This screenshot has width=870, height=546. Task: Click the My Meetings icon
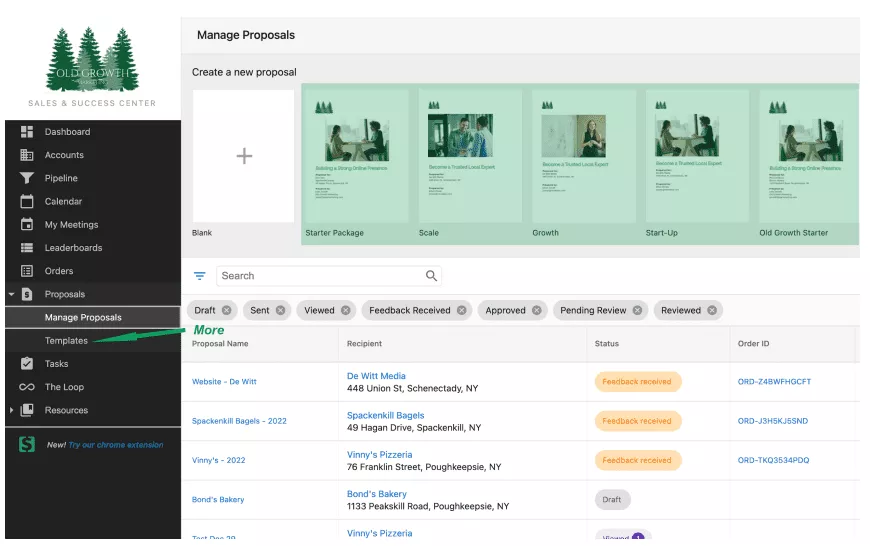(27, 225)
